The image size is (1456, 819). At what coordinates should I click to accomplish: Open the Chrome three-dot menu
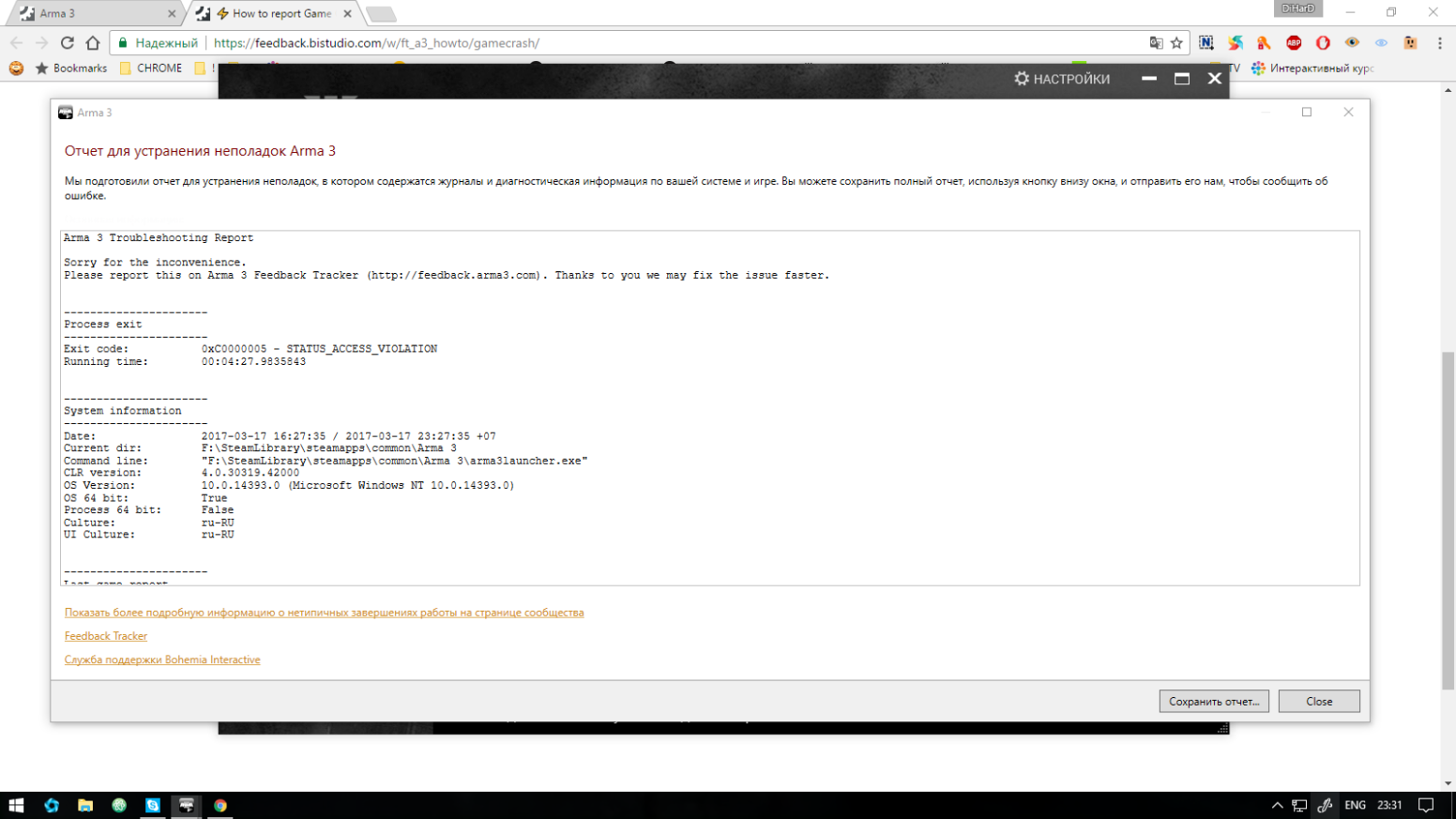point(1440,43)
